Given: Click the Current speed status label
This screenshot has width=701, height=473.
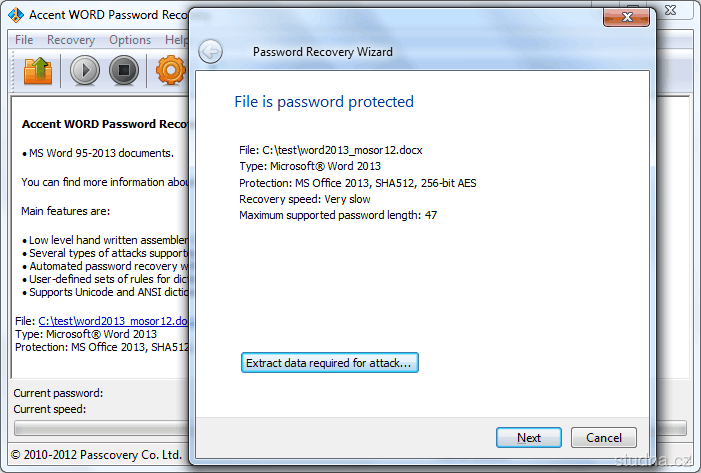Looking at the screenshot, I should click(50, 409).
